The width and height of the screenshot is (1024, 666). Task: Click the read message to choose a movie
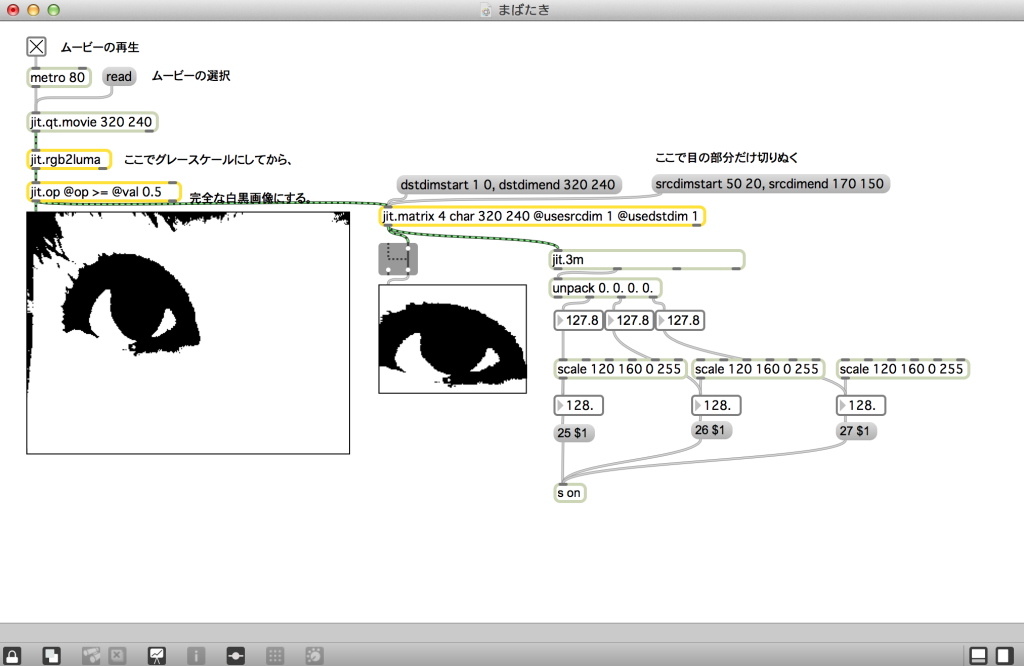118,76
